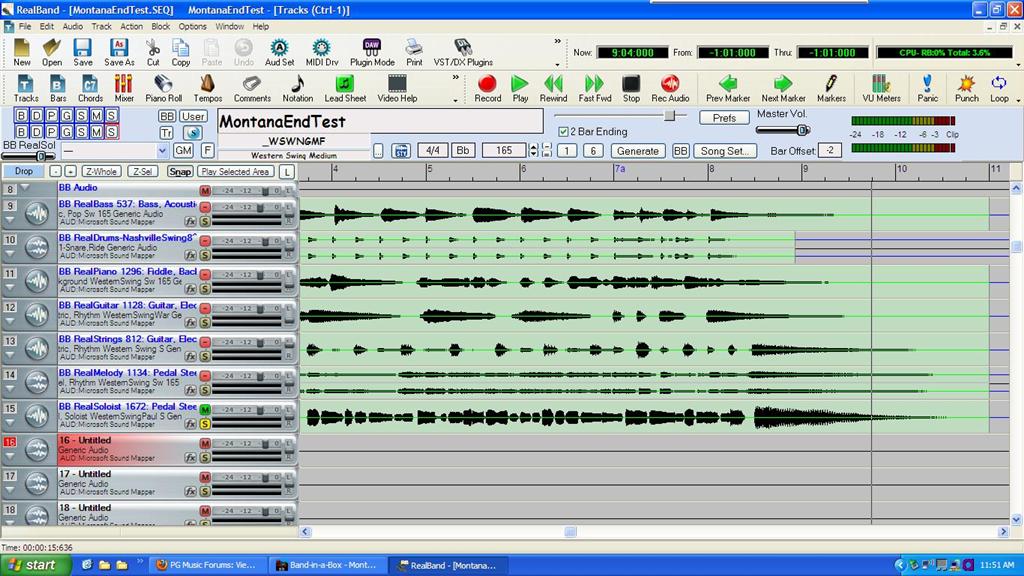Toggle mute on BB RealPiano track 11
1024x576 pixels.
[x=205, y=274]
